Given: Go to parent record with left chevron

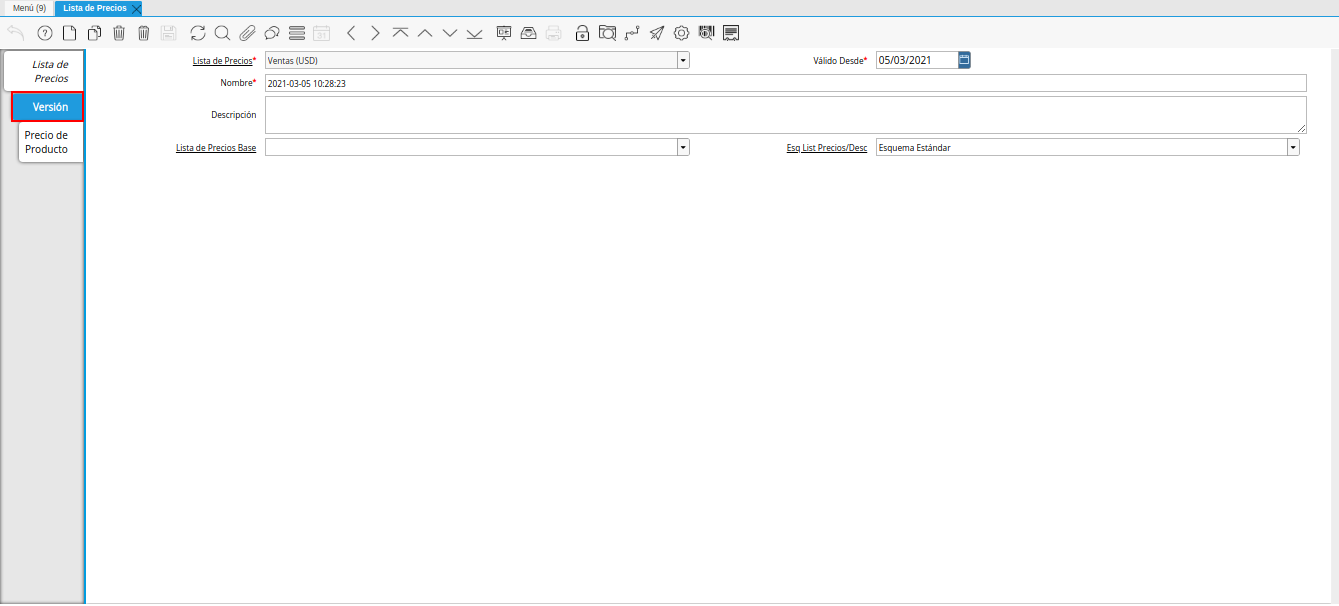Looking at the screenshot, I should tap(351, 33).
